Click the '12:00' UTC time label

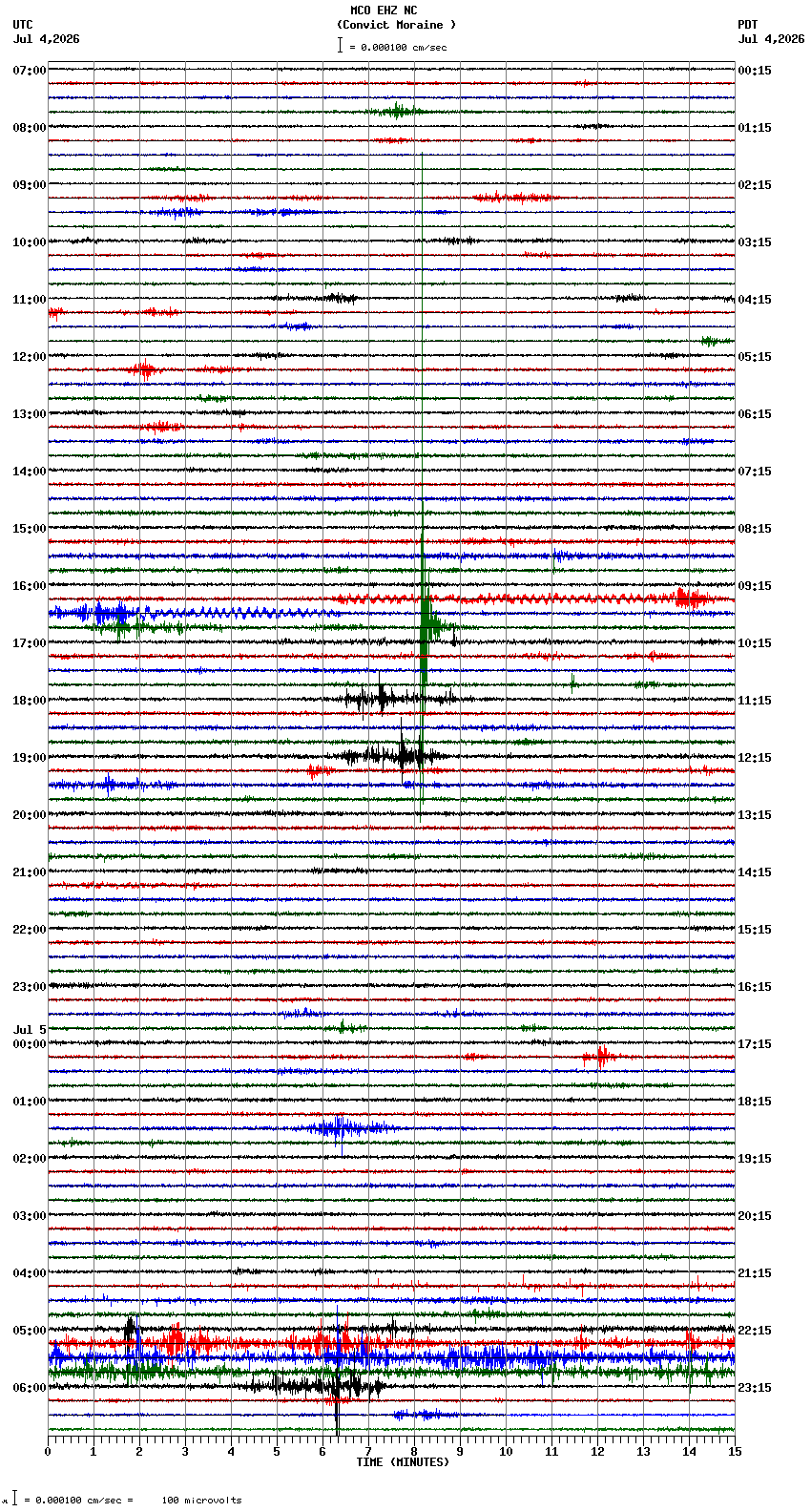coord(30,357)
